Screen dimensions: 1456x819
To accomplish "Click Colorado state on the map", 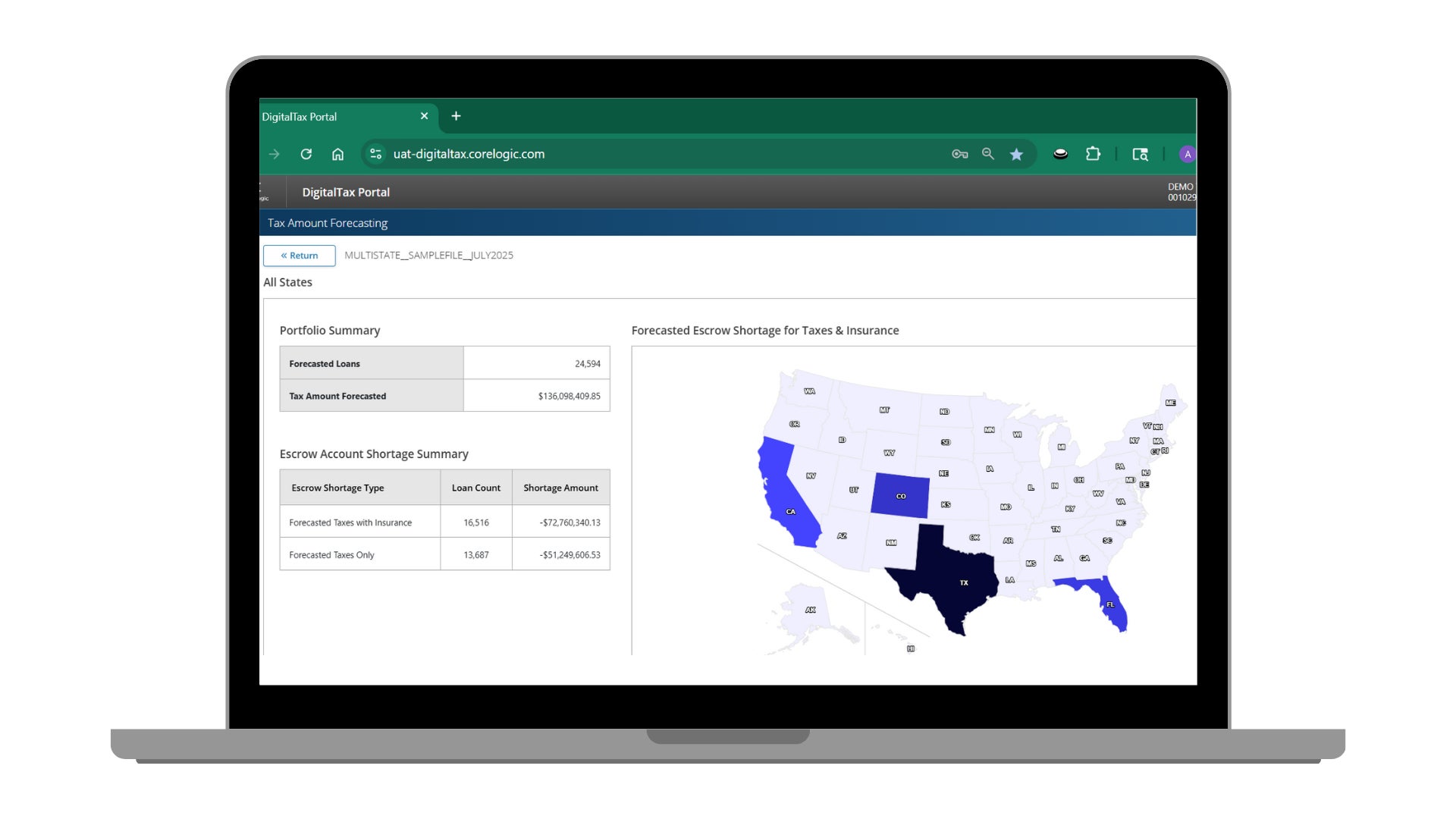I will 900,495.
